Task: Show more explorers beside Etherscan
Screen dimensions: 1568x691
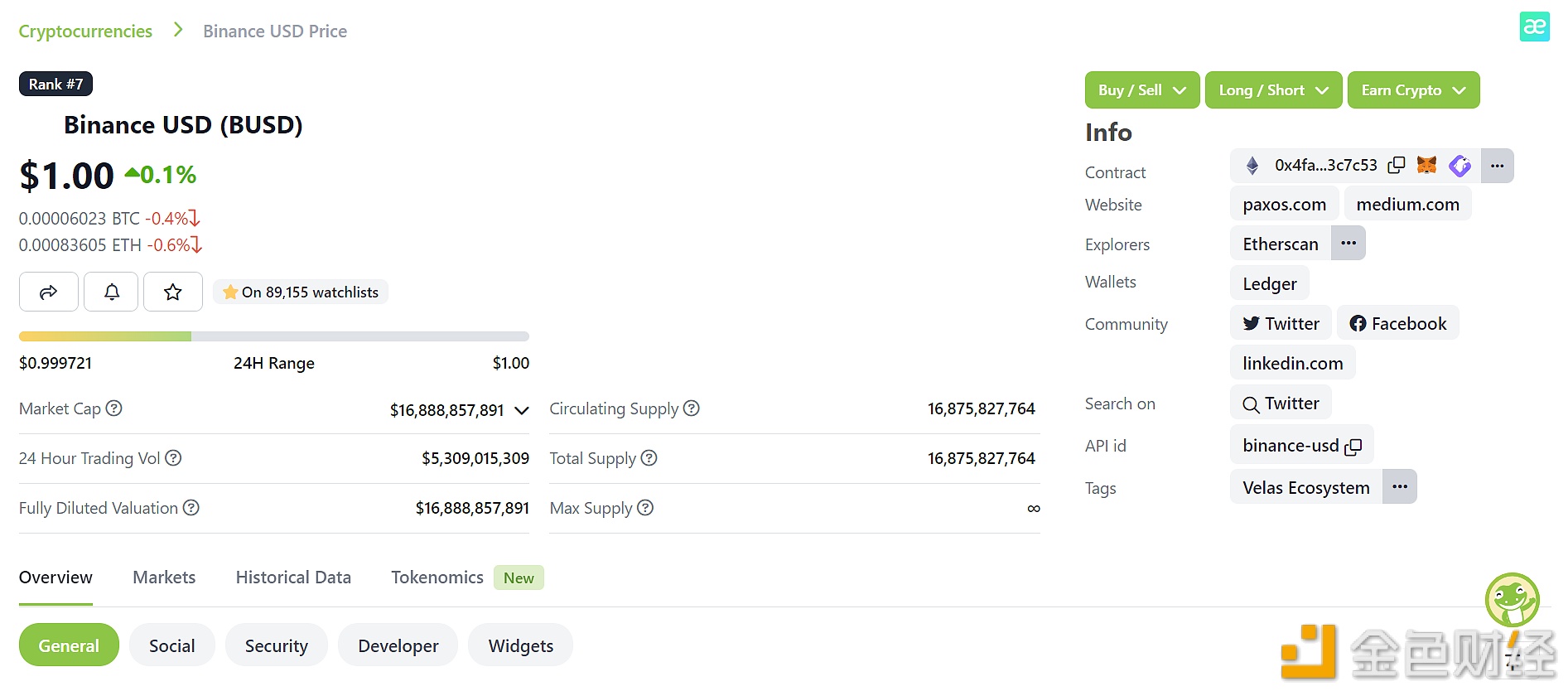Action: (x=1348, y=244)
